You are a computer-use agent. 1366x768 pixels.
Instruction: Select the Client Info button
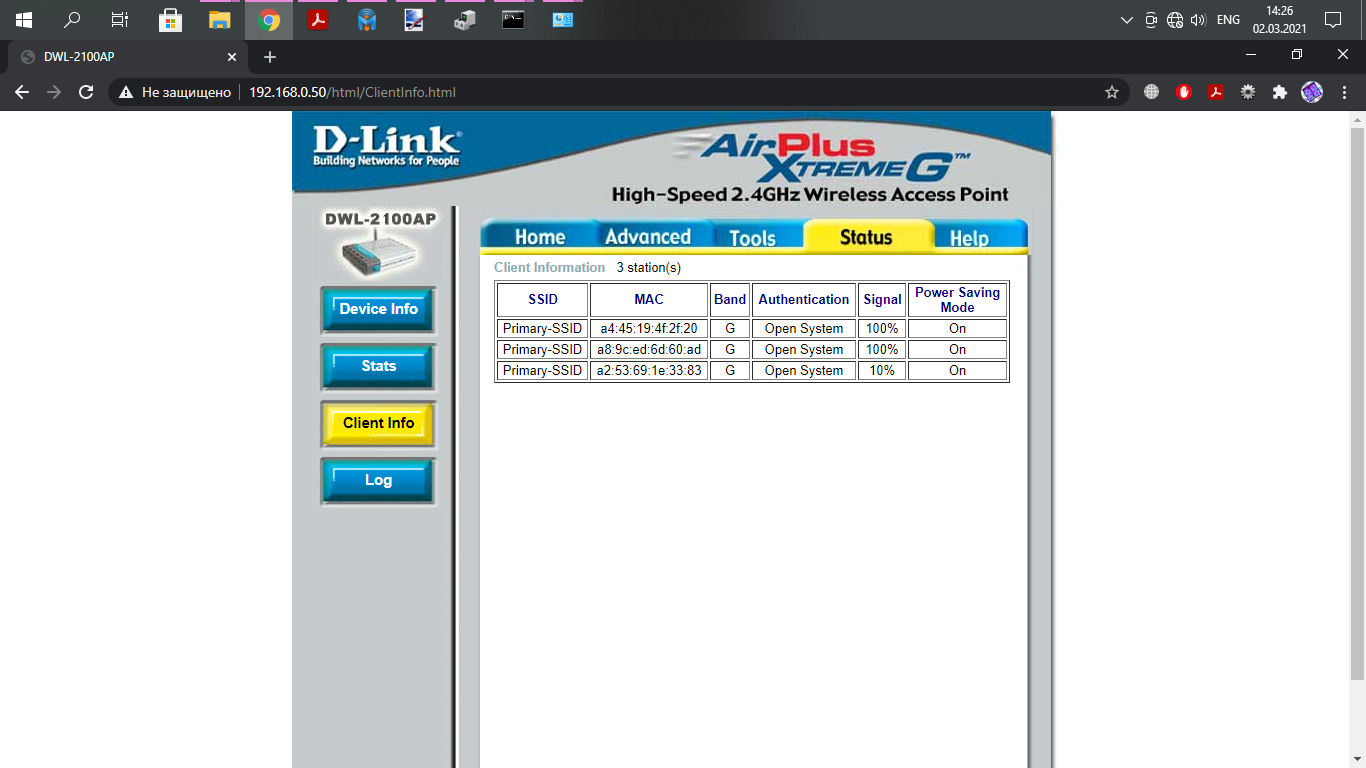click(x=378, y=424)
